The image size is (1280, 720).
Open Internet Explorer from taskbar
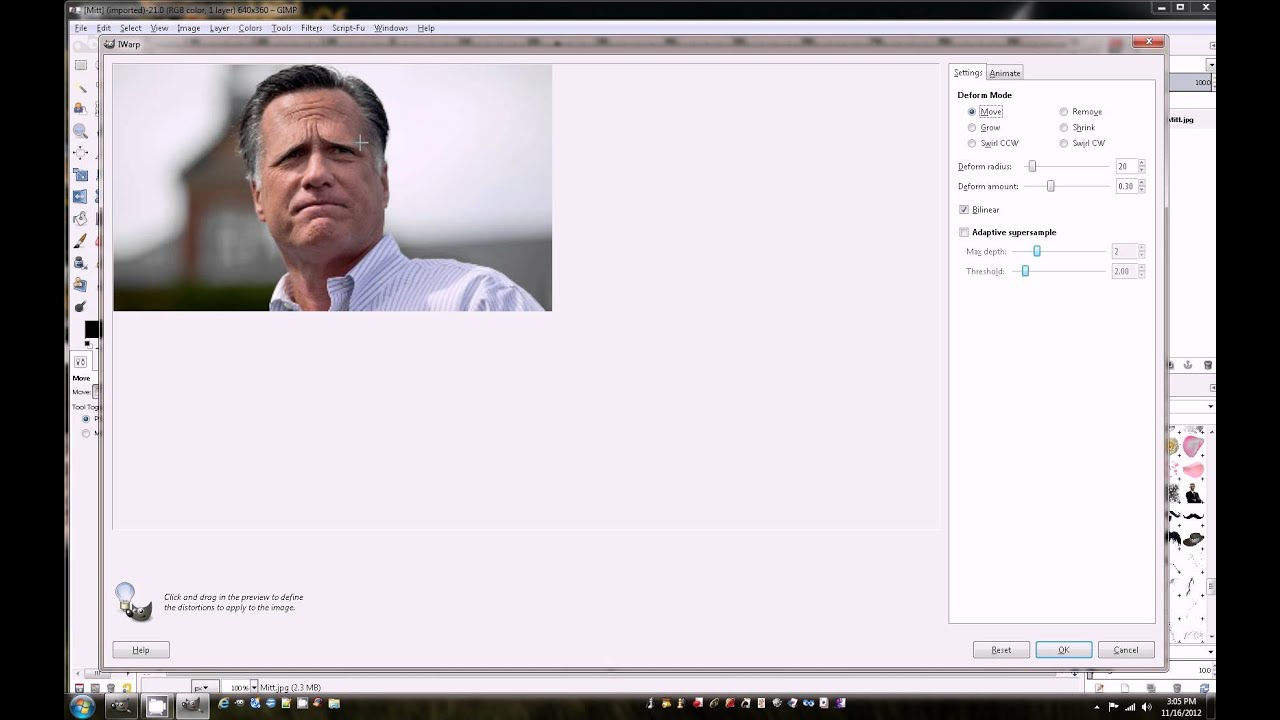click(223, 704)
